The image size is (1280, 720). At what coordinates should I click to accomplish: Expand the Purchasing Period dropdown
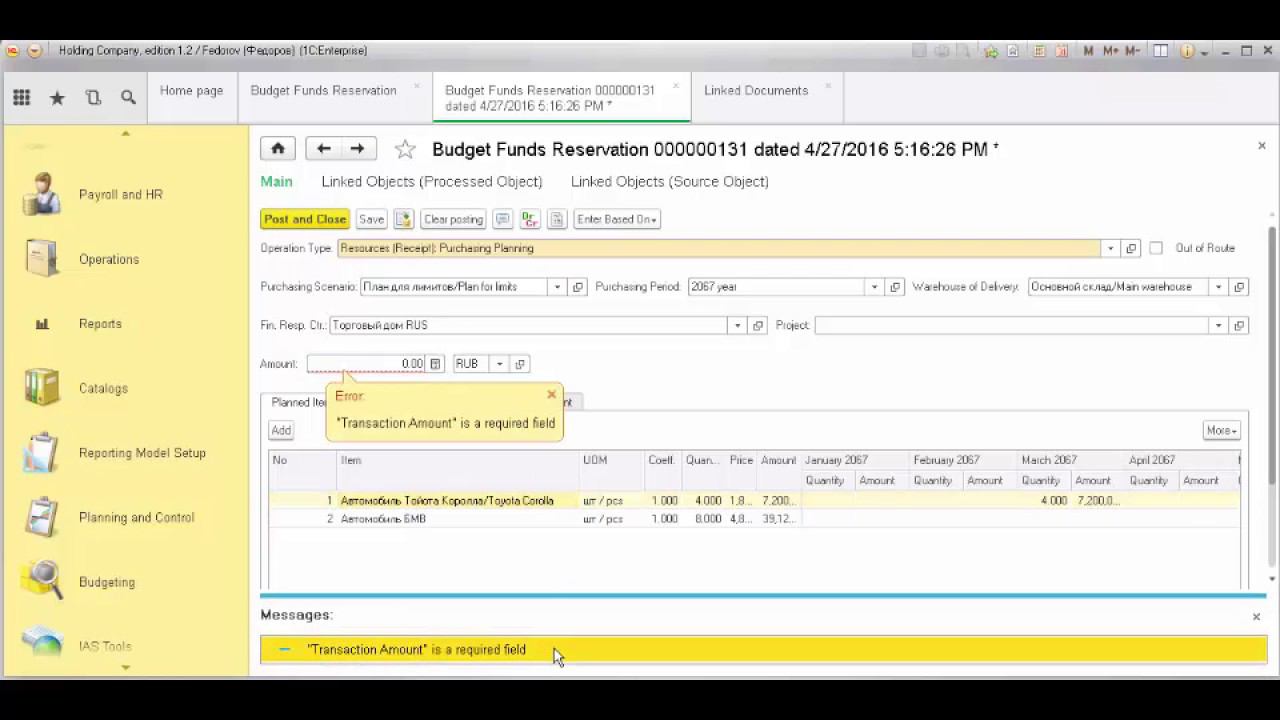tap(874, 287)
